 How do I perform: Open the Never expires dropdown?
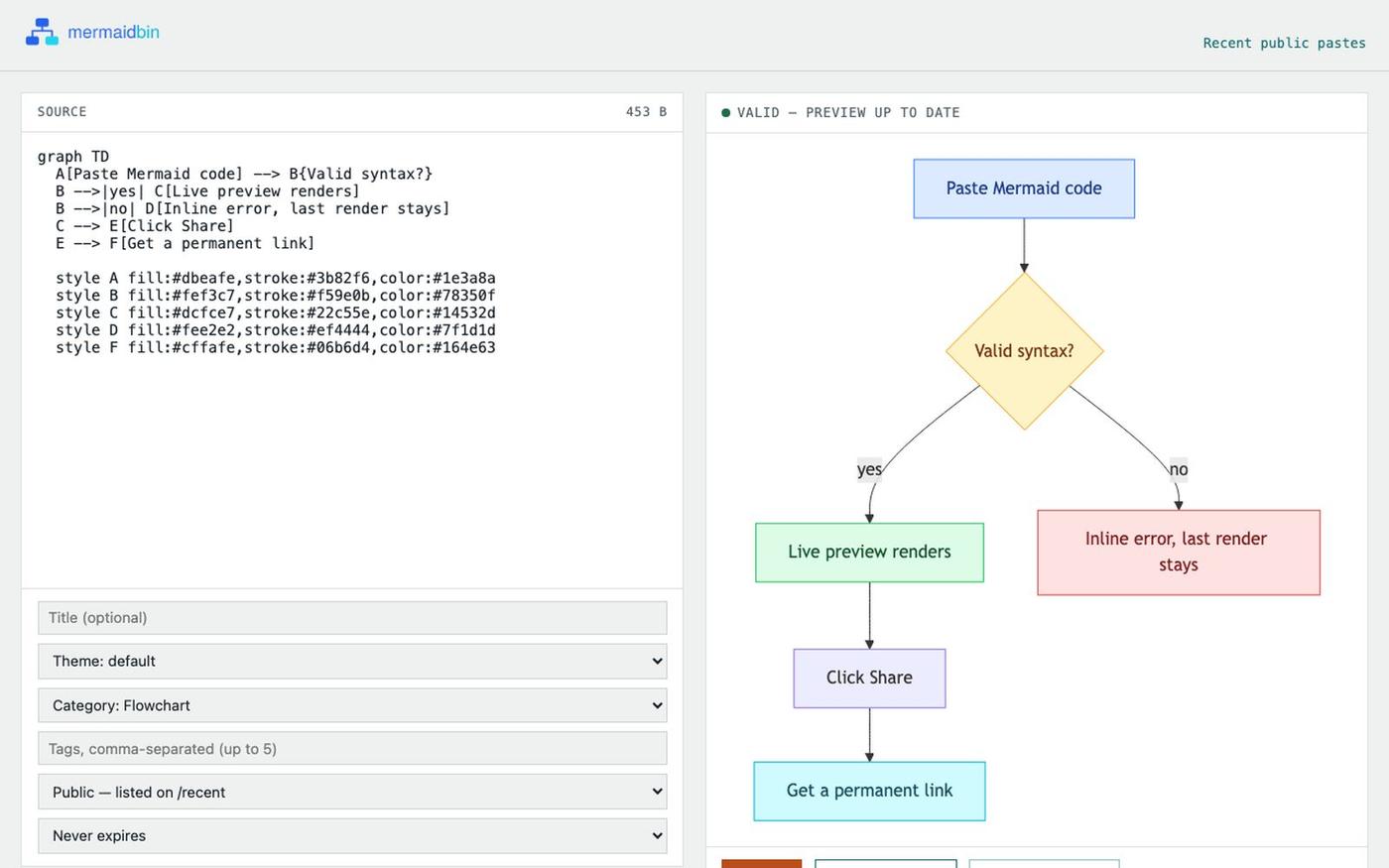[x=352, y=835]
